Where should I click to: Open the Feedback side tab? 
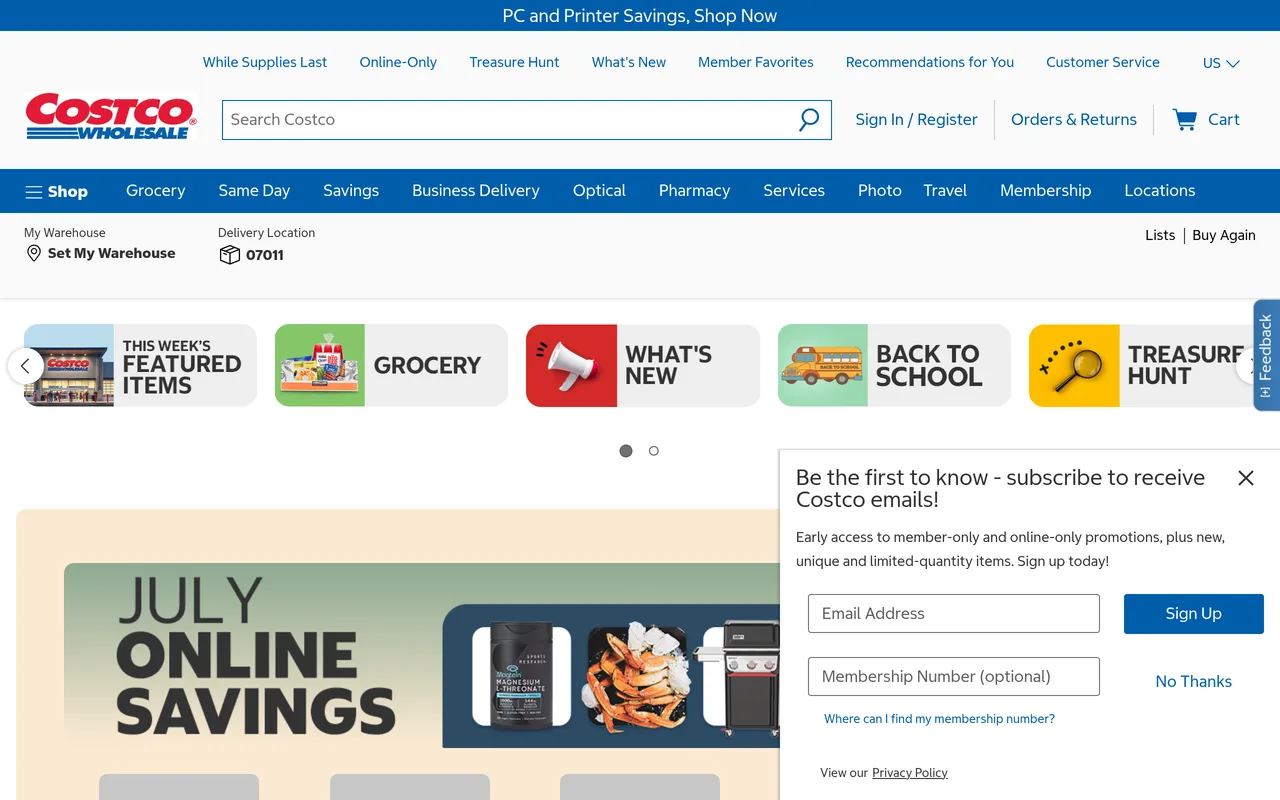click(x=1266, y=355)
